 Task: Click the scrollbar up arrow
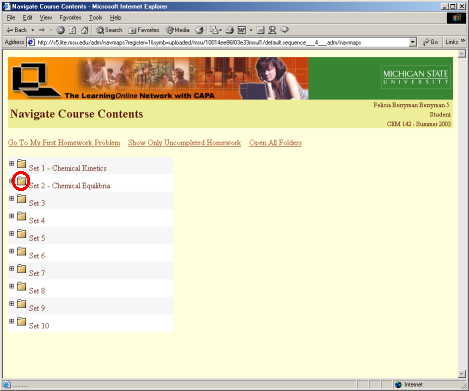click(462, 54)
